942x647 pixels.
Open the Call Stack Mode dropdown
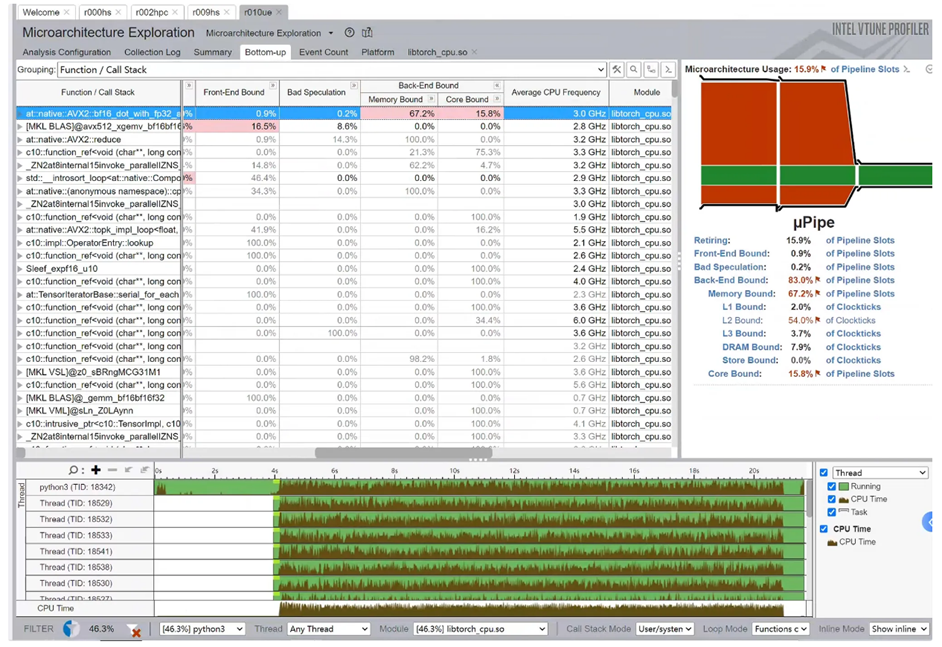coord(664,629)
